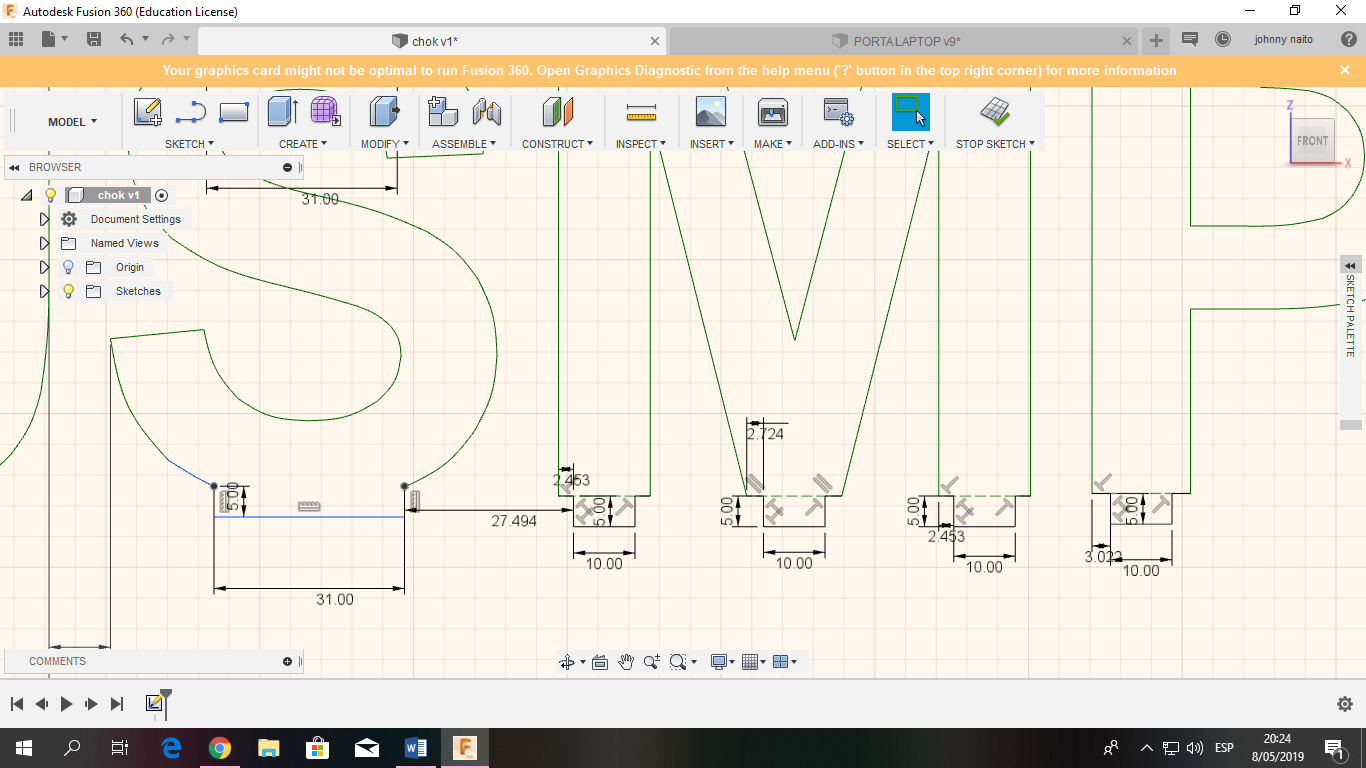Open the ASSEMBLE menu dropdown
This screenshot has width=1366, height=768.
click(464, 144)
